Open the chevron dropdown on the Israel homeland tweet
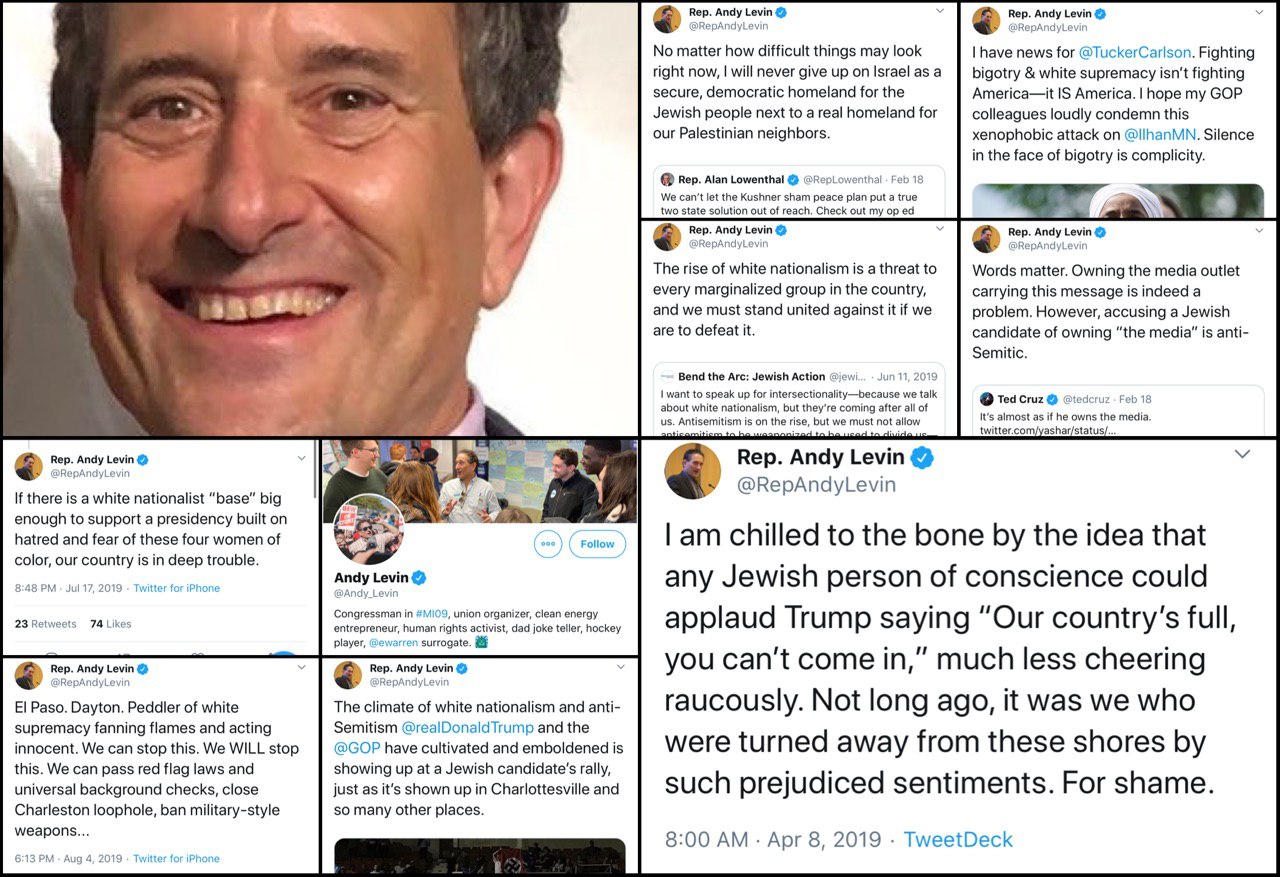This screenshot has width=1280, height=877. [939, 11]
